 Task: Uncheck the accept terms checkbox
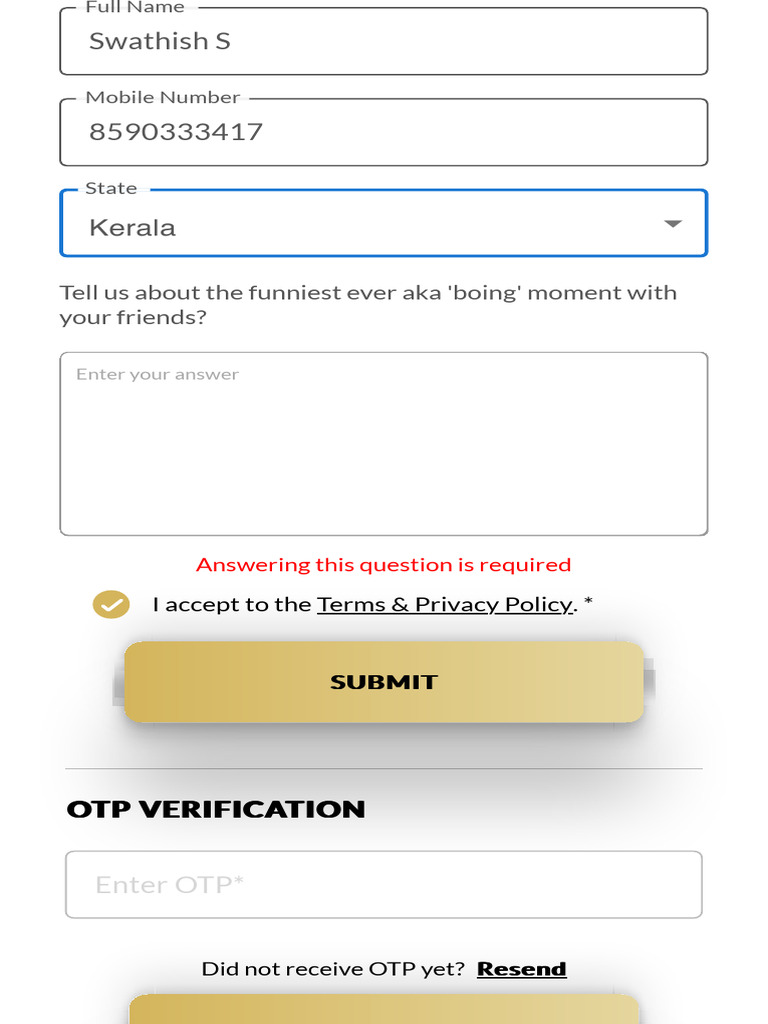pos(111,605)
